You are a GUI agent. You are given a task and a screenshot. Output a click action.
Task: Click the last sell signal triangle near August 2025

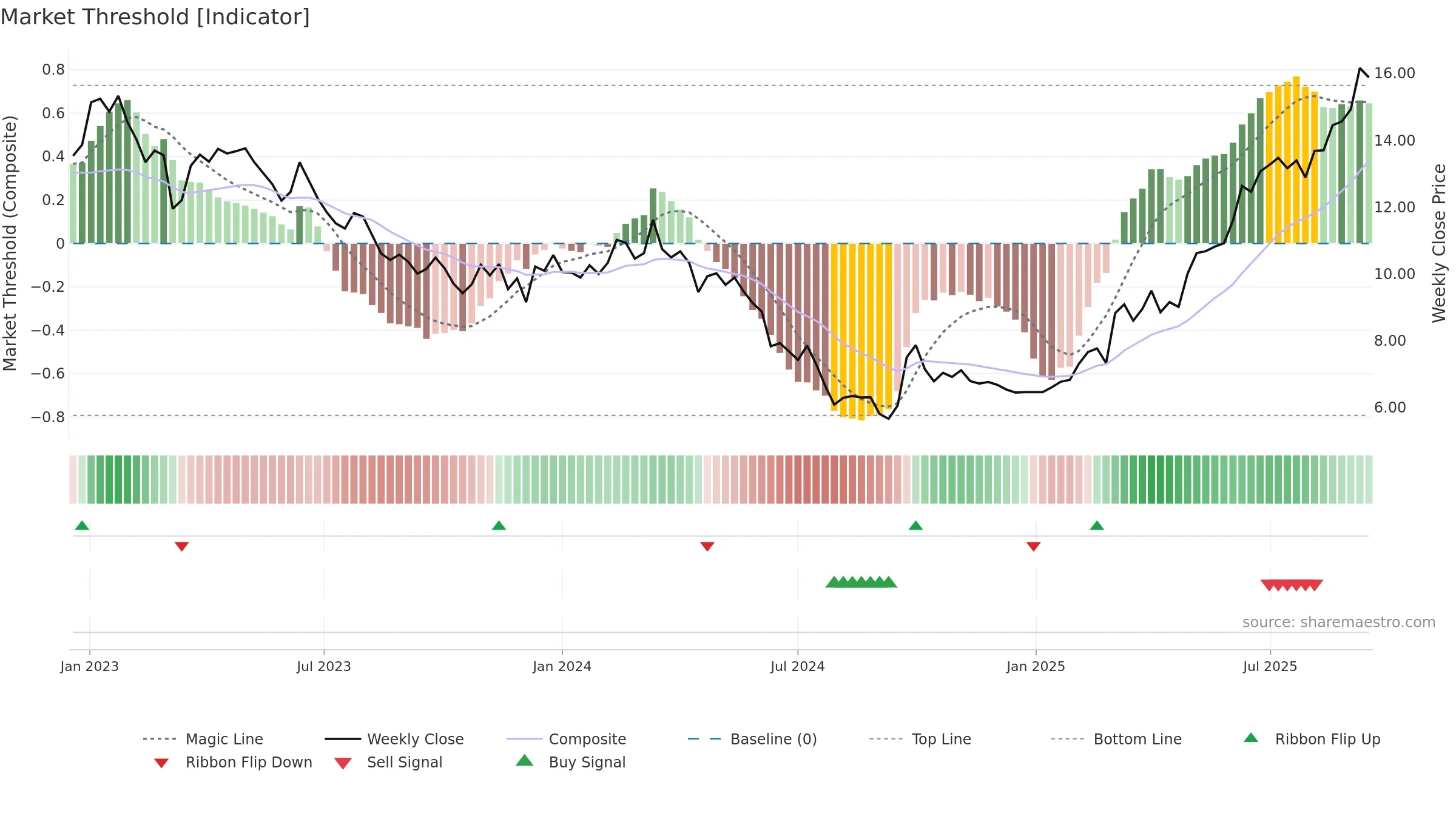coord(1315,585)
